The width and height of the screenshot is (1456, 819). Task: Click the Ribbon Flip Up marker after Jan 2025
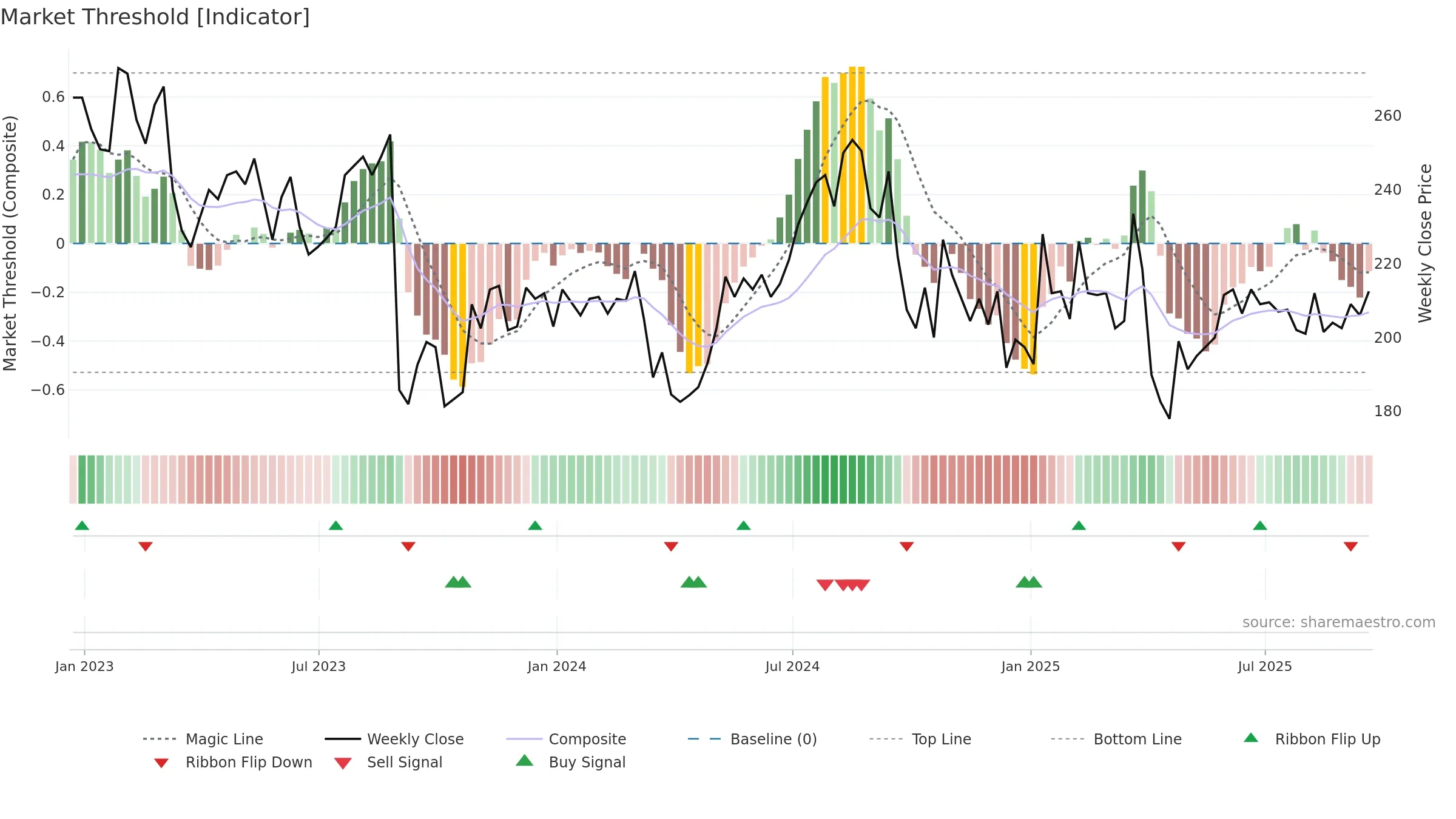point(1079,525)
